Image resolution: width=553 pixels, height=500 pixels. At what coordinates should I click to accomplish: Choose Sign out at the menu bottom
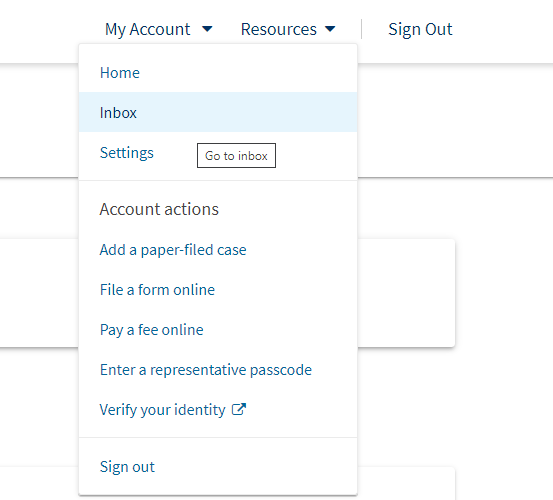point(127,467)
